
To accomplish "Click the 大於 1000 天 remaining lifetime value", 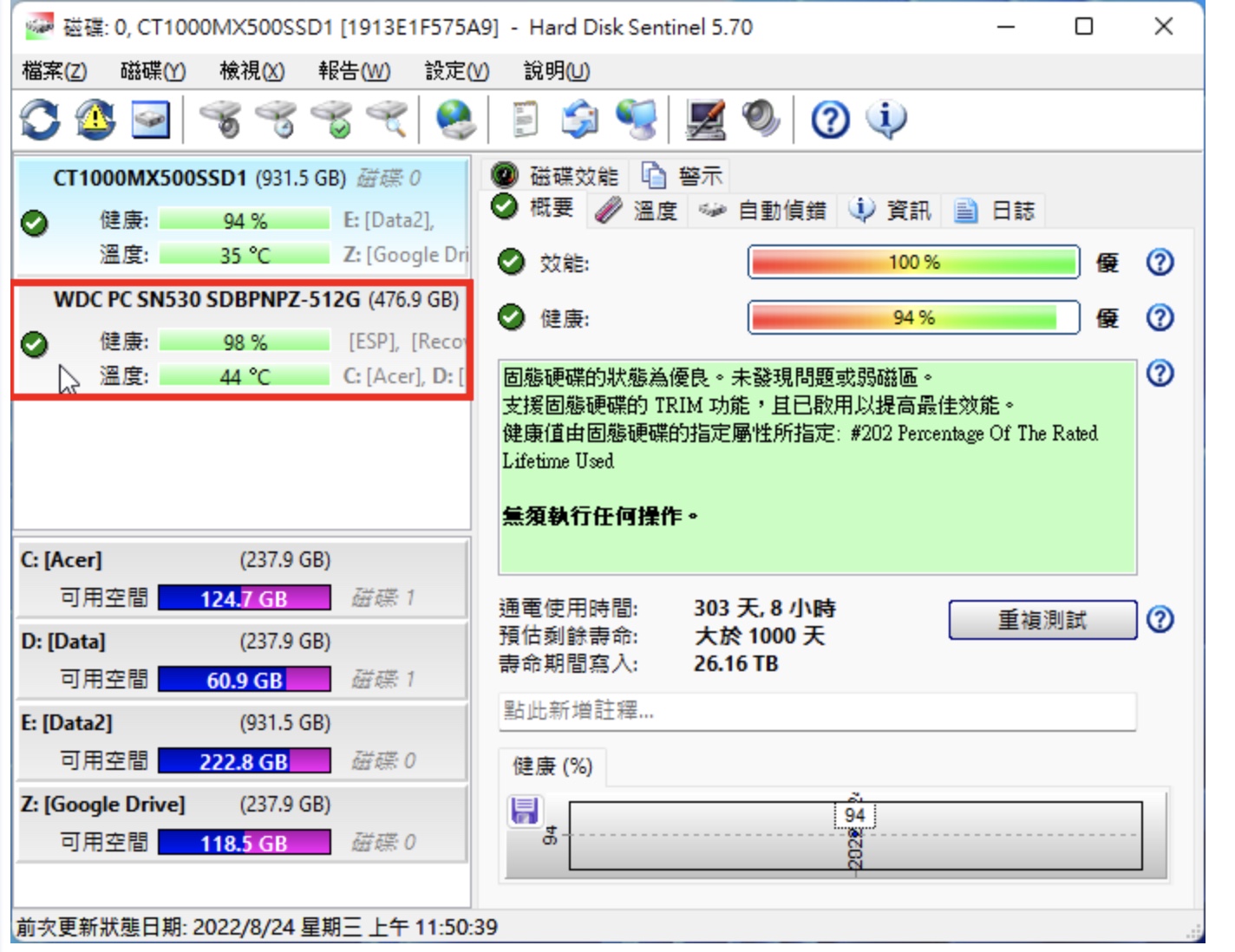I will click(760, 636).
